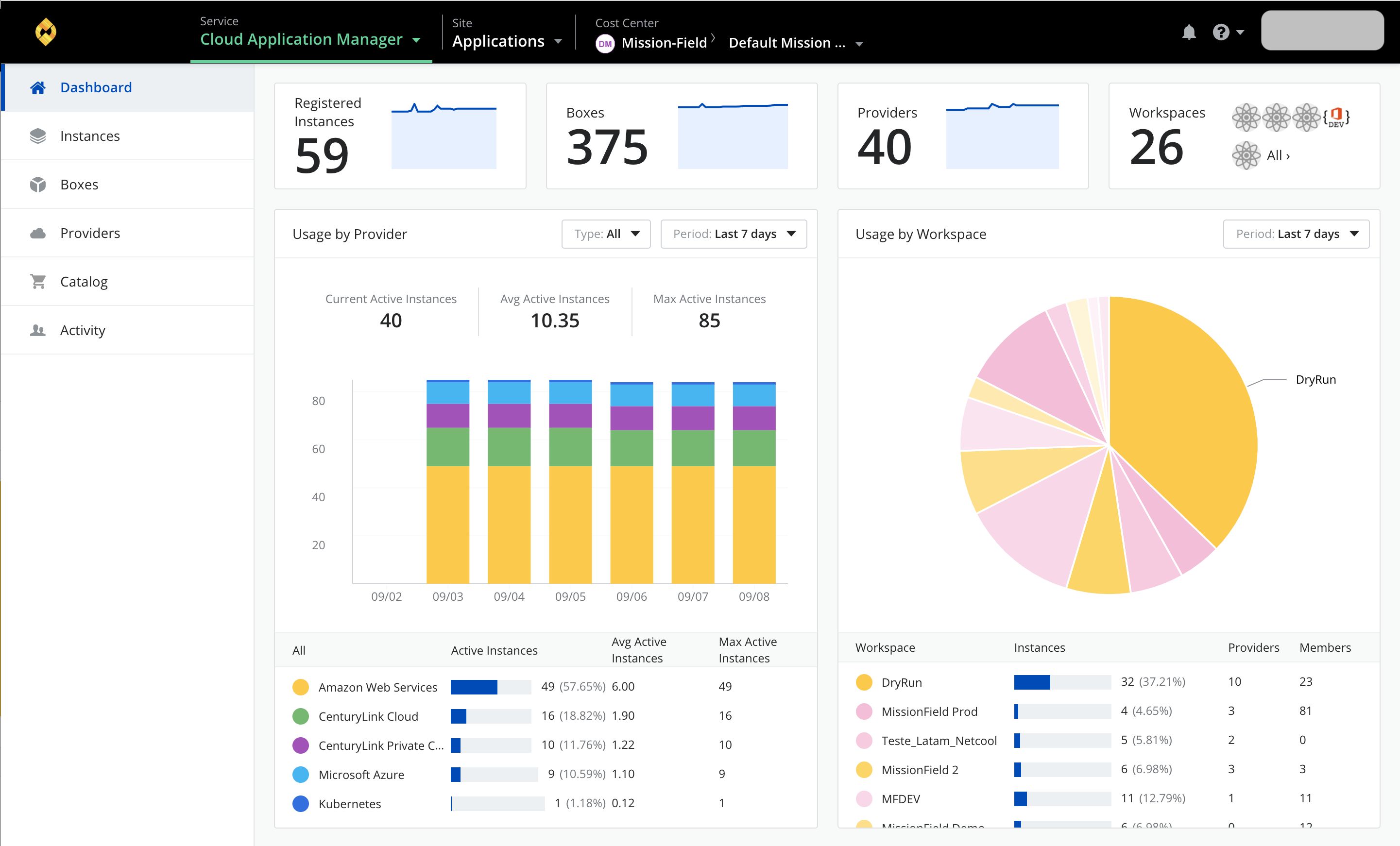Click the Boxes cube icon

pos(38,185)
